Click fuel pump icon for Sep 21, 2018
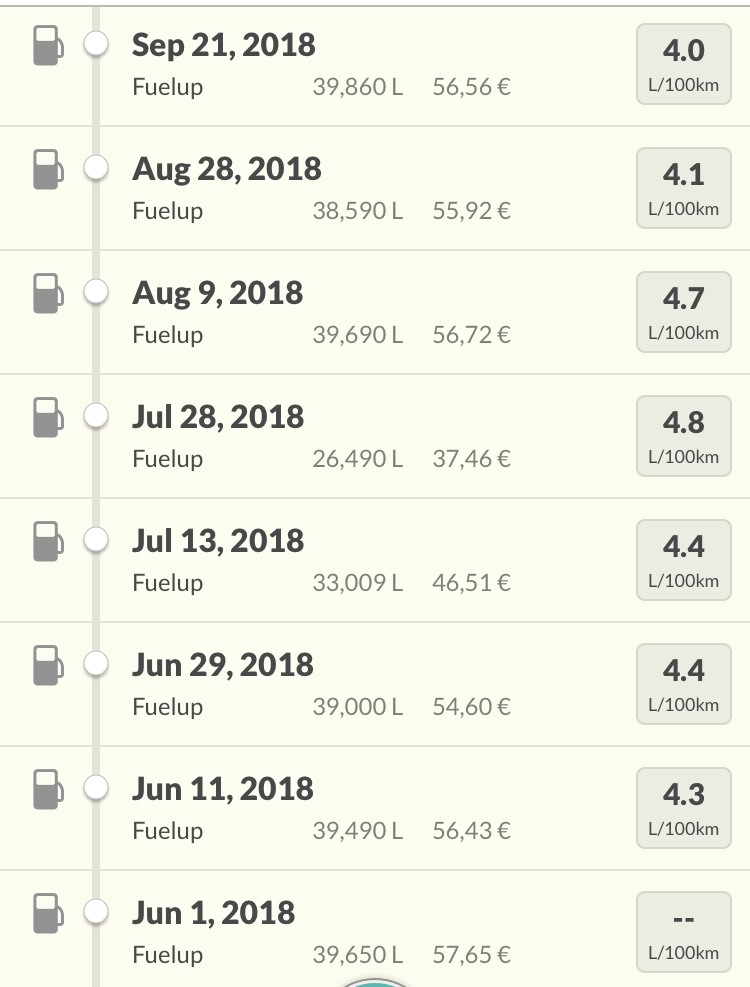Viewport: 750px width, 987px height. pos(48,46)
